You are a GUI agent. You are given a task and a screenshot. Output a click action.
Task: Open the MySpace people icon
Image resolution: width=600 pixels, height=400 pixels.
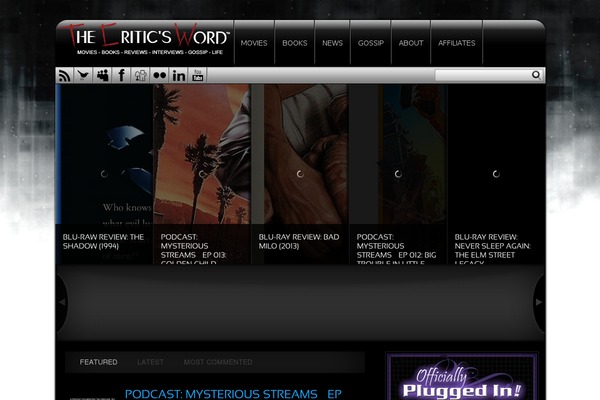[102, 75]
